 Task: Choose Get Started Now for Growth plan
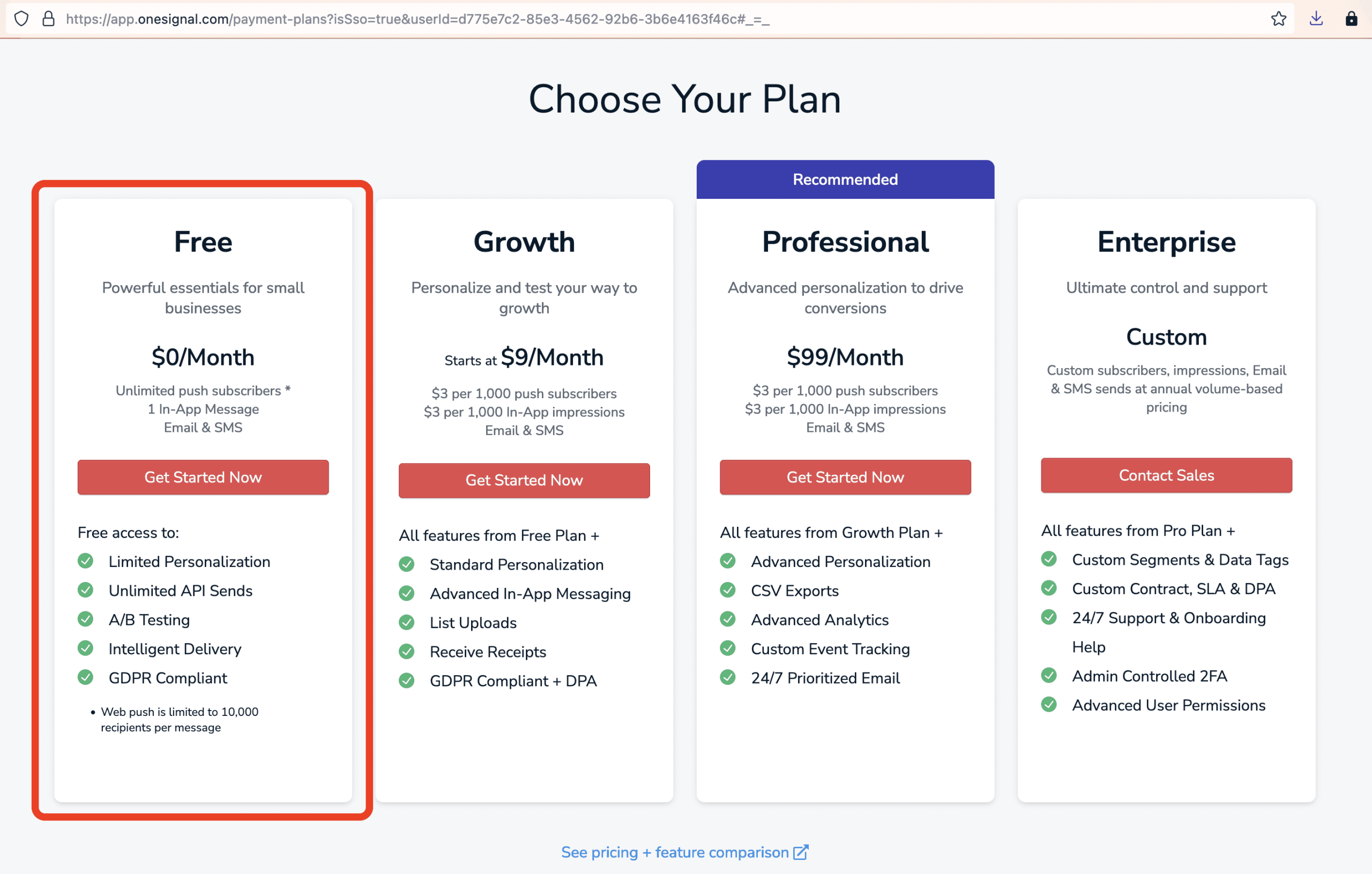524,480
